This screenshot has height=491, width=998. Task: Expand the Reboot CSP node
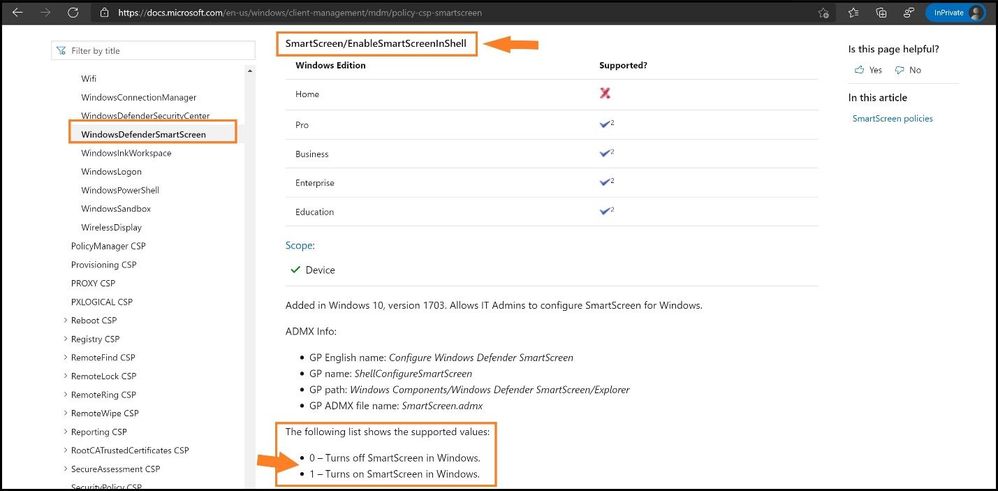pos(66,320)
